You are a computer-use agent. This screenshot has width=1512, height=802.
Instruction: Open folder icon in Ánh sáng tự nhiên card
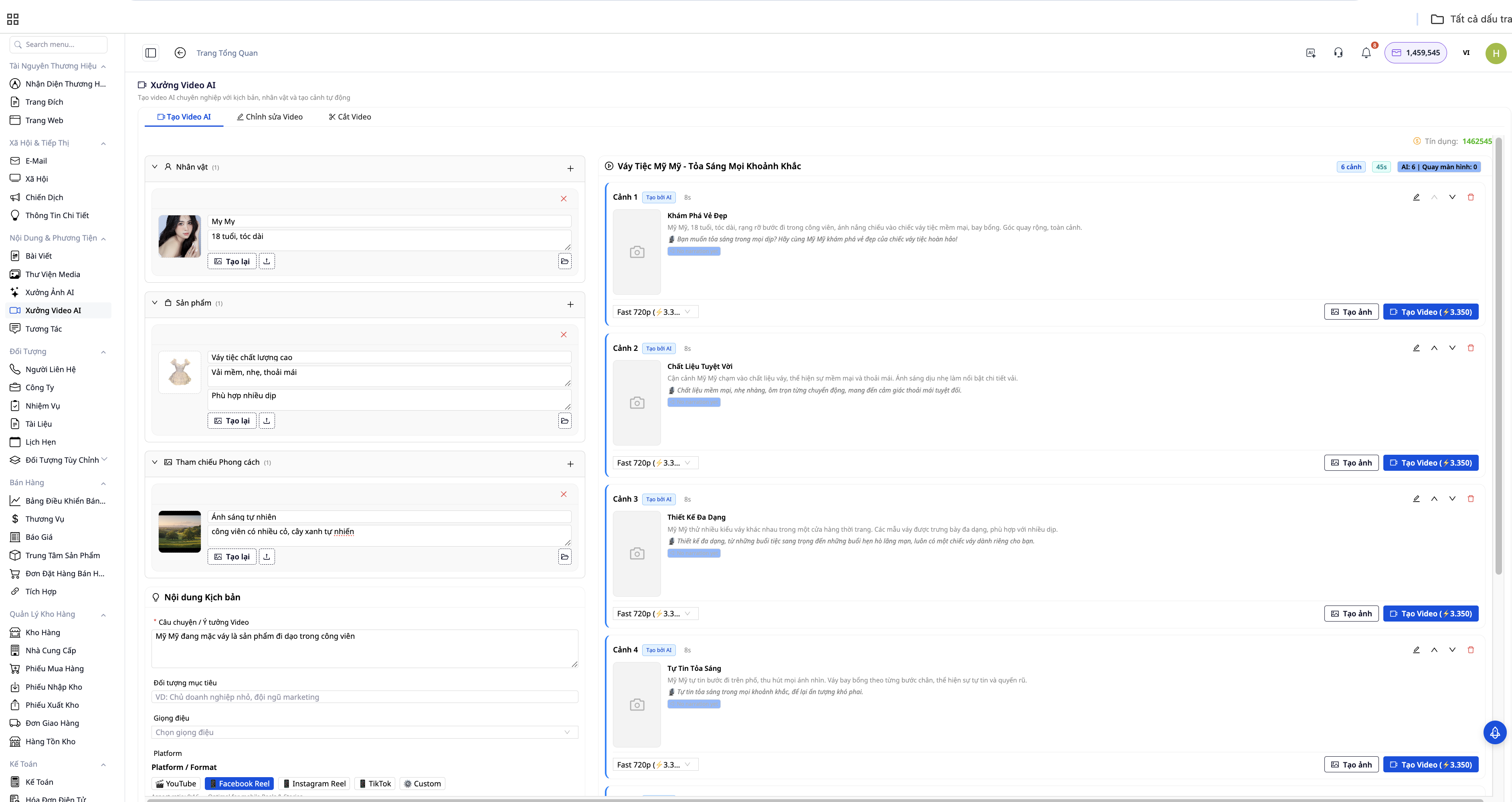[x=565, y=557]
